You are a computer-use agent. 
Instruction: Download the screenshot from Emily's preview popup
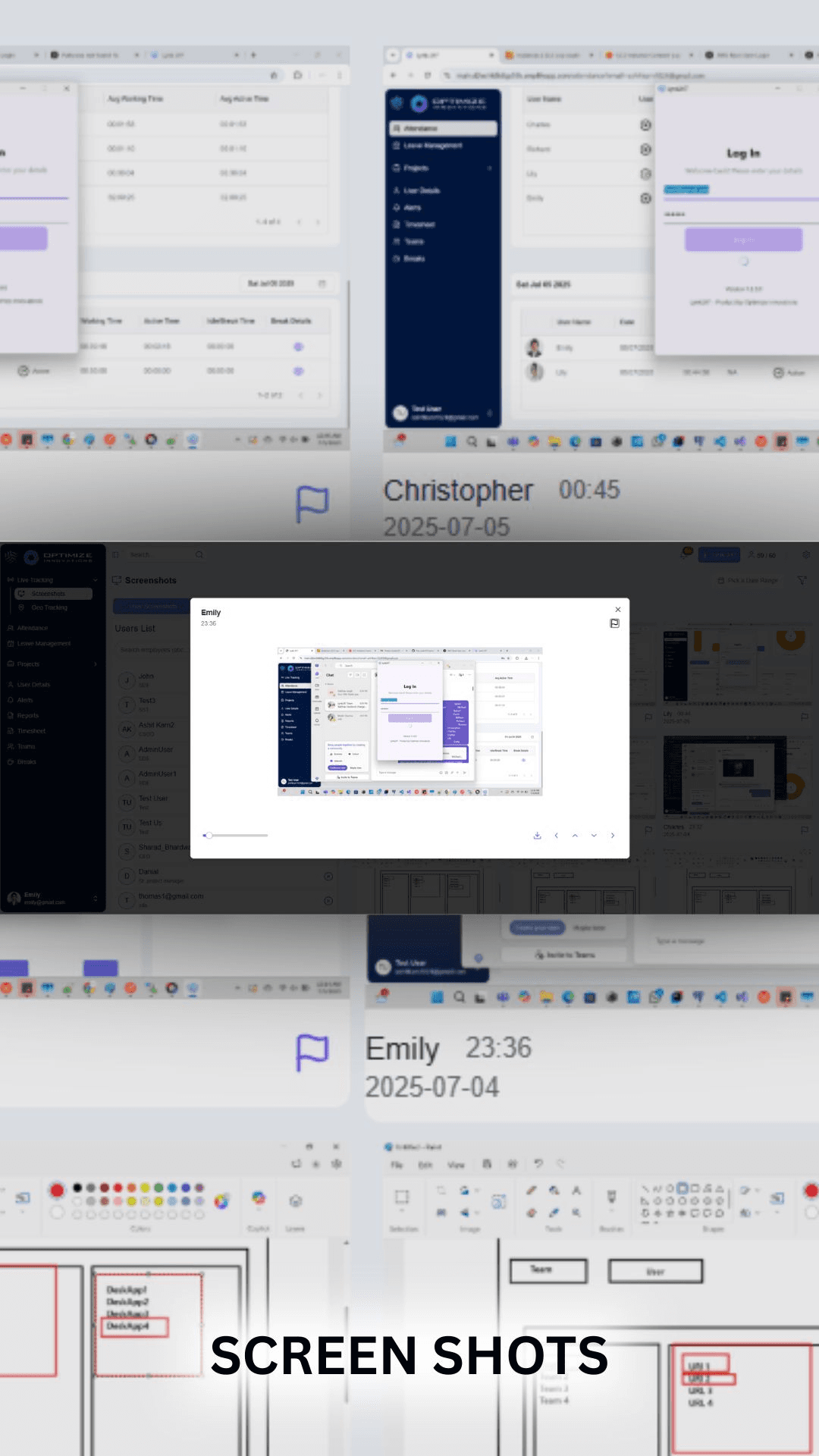(537, 836)
